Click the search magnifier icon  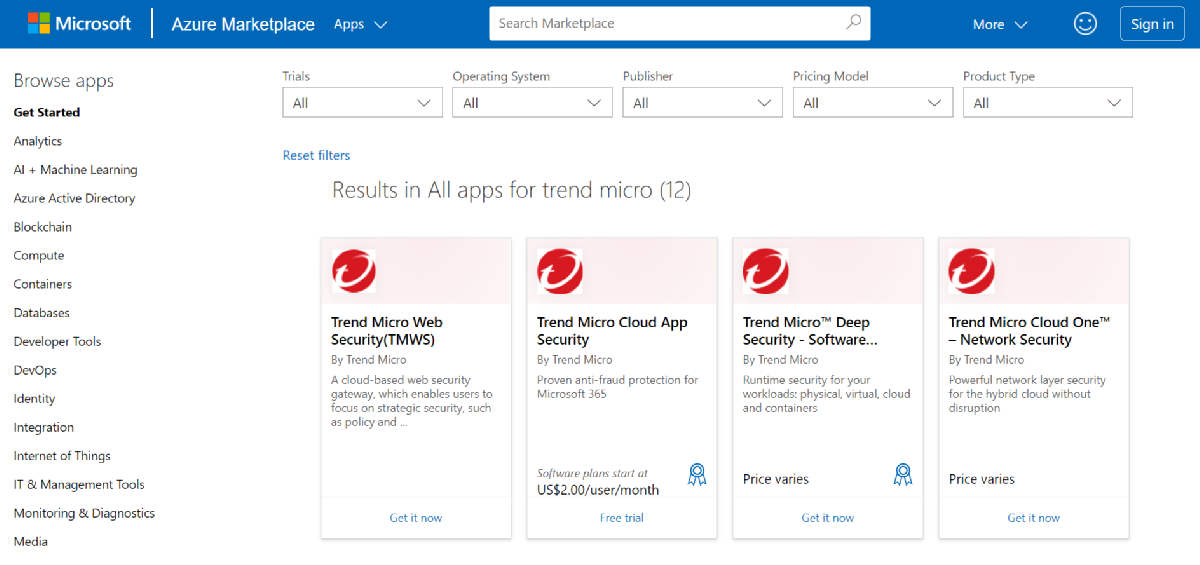click(853, 23)
